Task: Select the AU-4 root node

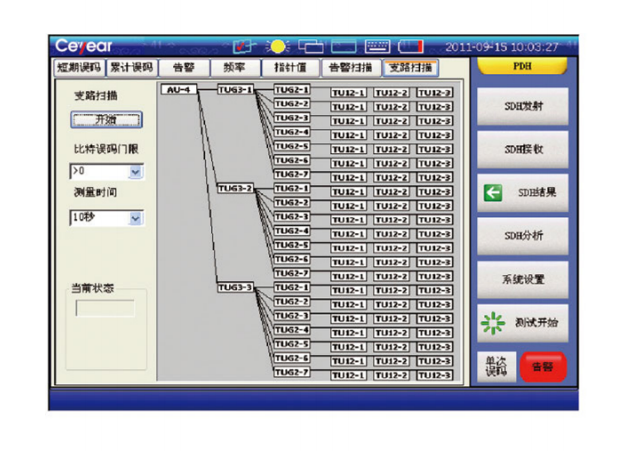Action: (176, 90)
